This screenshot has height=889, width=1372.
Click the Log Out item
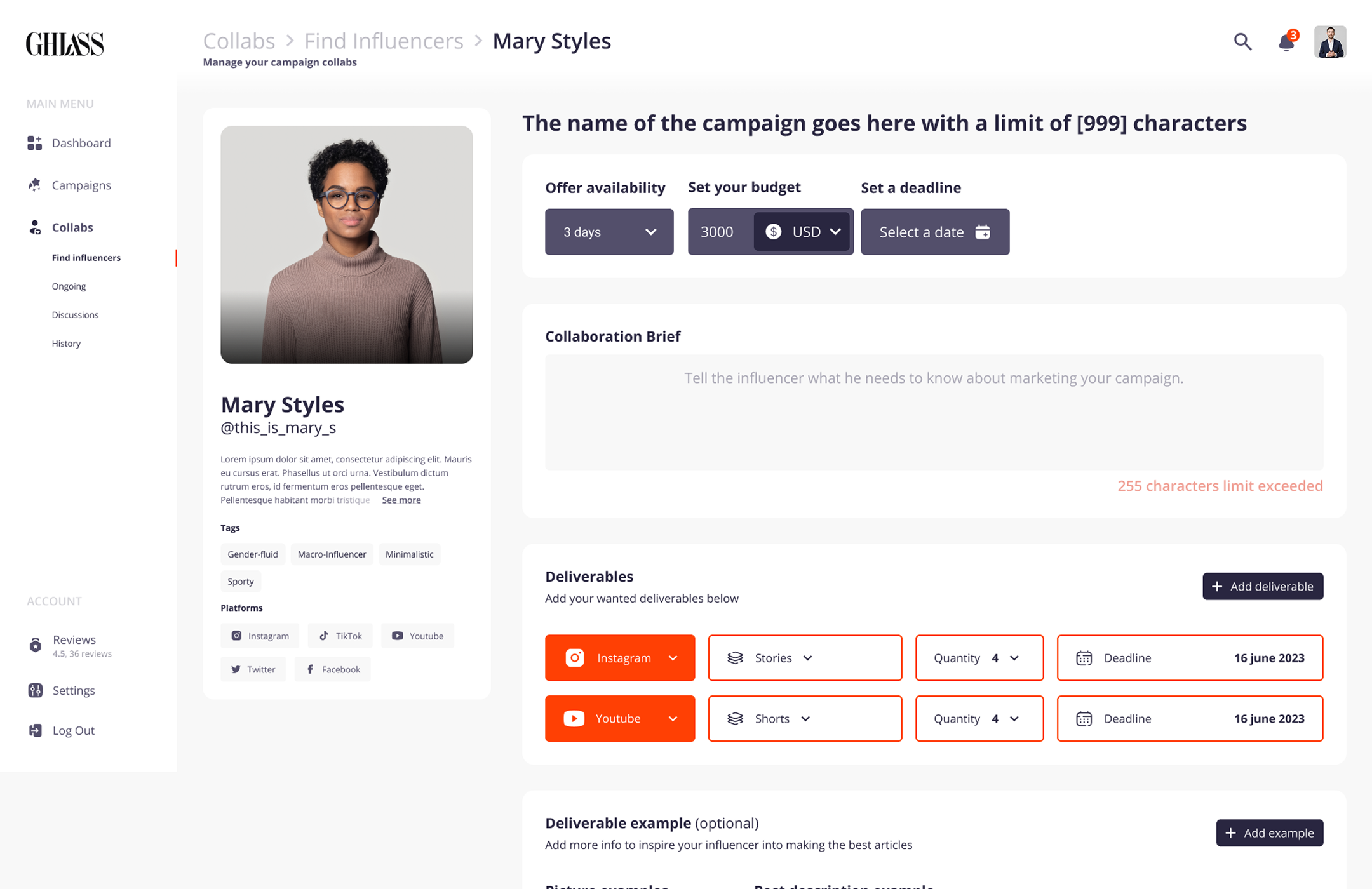point(73,730)
